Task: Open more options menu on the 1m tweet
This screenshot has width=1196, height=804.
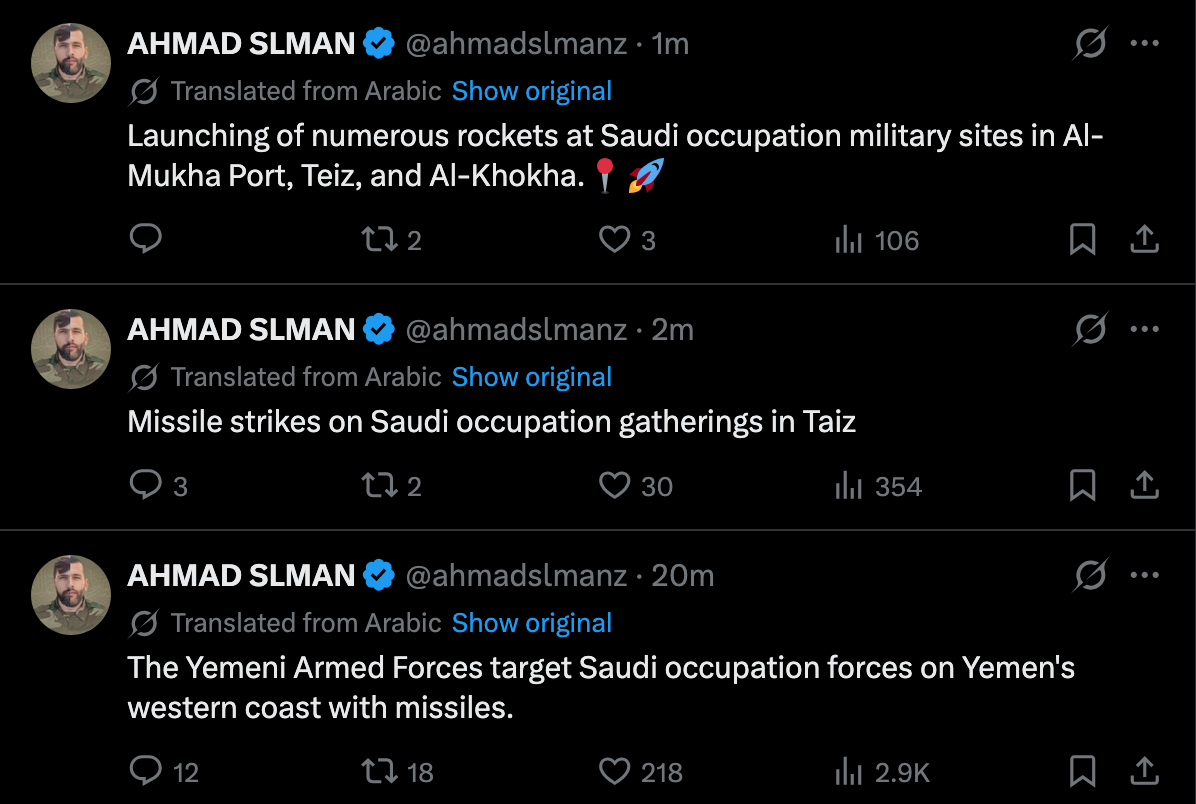Action: point(1144,43)
